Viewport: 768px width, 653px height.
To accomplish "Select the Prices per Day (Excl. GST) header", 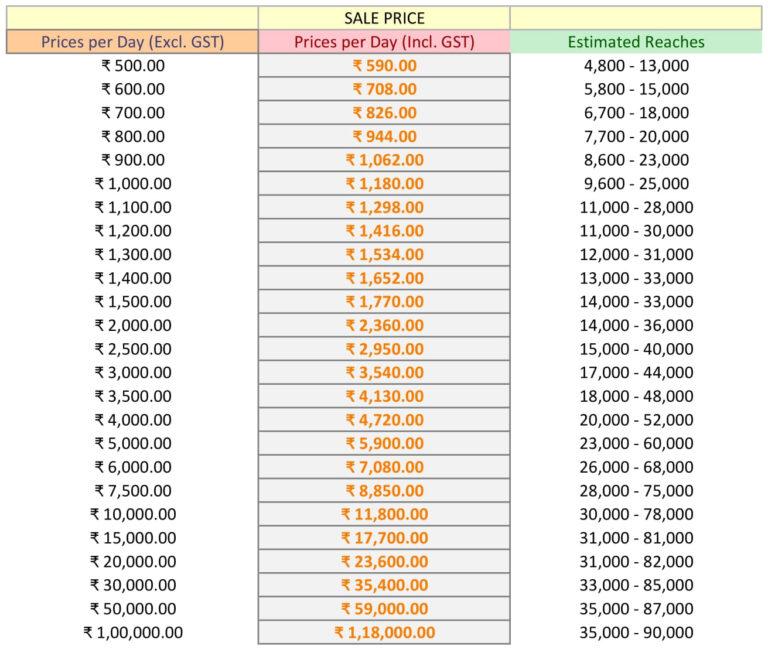I will [132, 42].
